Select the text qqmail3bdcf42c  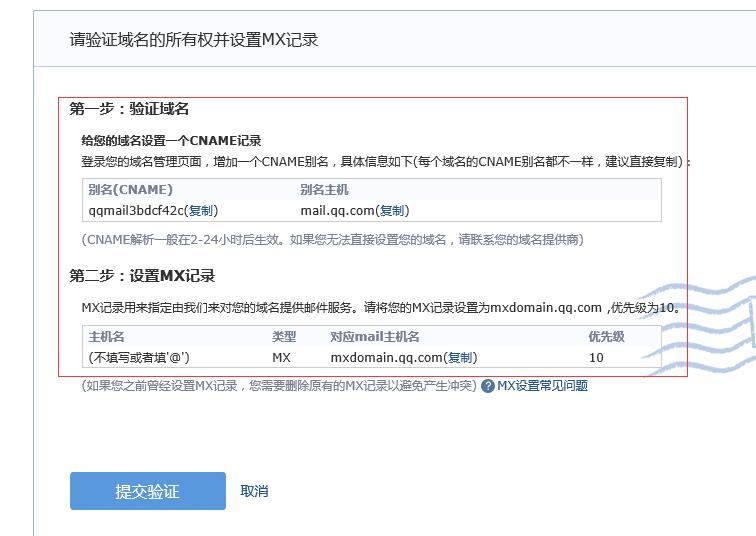click(x=136, y=211)
